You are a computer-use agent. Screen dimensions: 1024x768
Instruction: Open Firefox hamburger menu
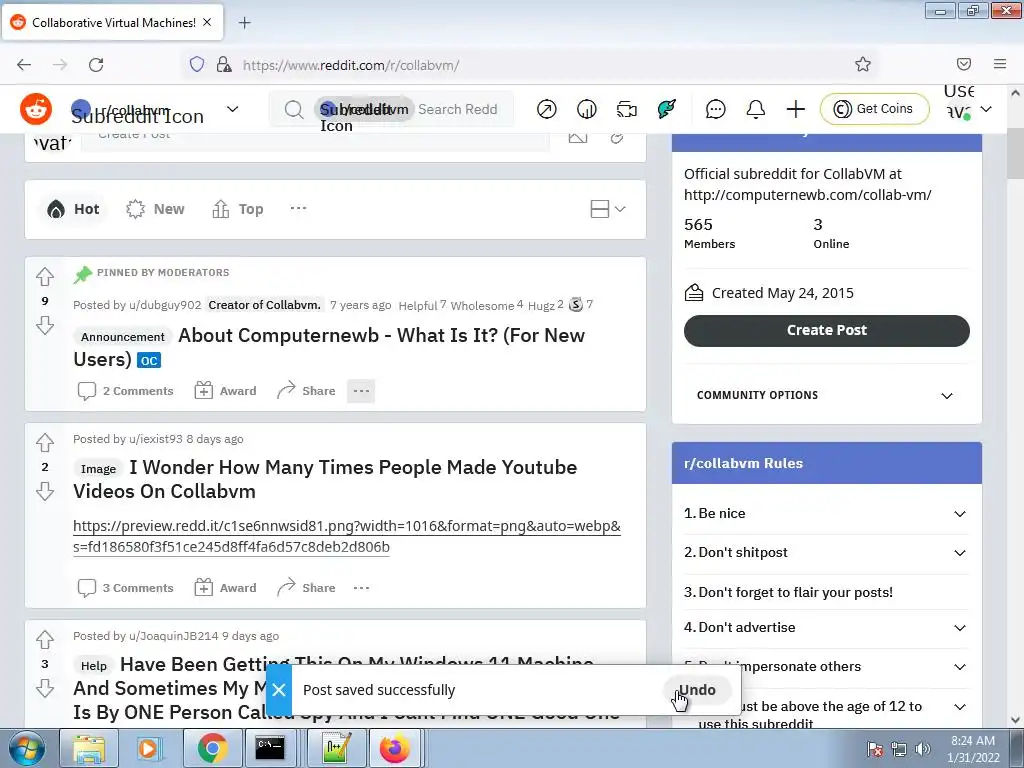tap(1000, 64)
